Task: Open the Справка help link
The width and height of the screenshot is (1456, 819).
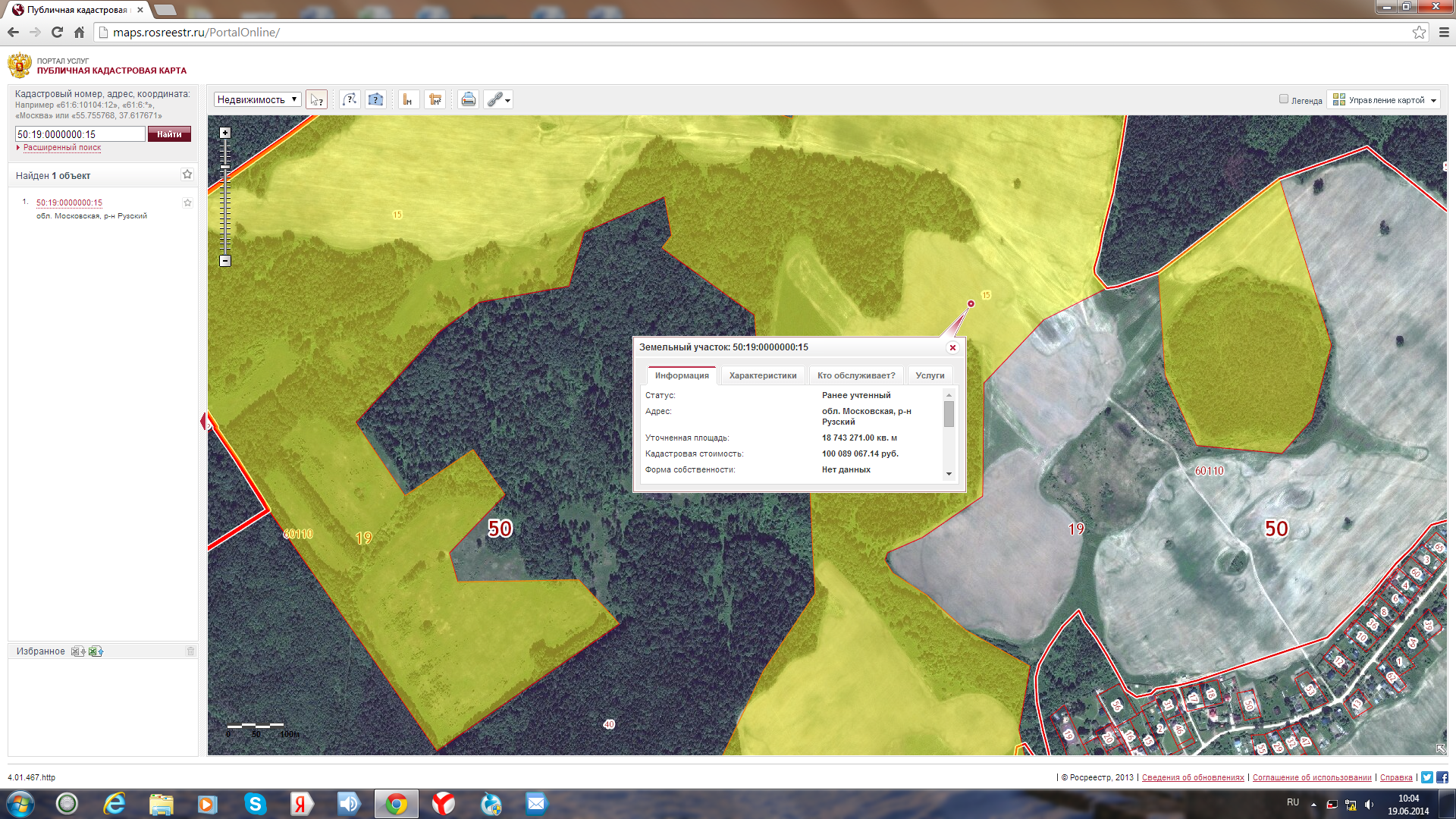Action: pyautogui.click(x=1396, y=778)
